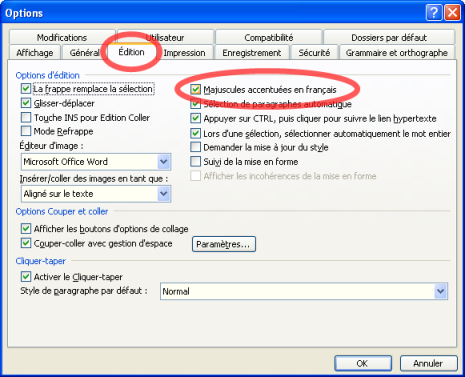Toggle Majuscules accentuées en français

tap(195, 89)
